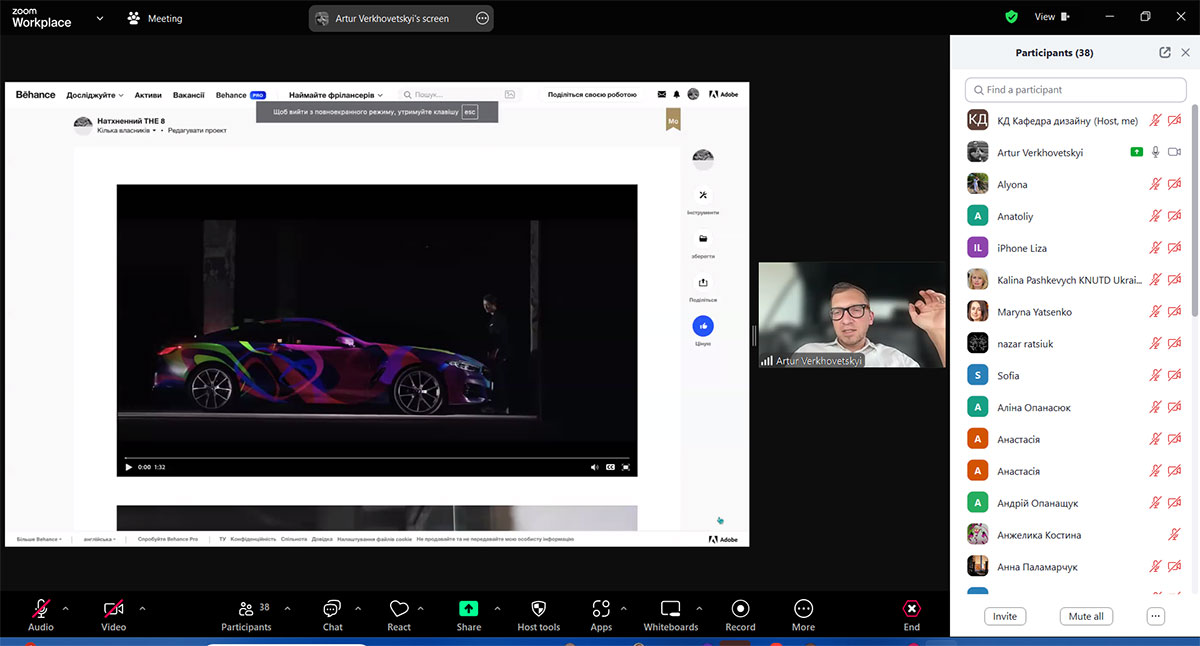Click Anatoliy's muted microphone icon
Screen dimensions: 1200x646
pos(1156,216)
